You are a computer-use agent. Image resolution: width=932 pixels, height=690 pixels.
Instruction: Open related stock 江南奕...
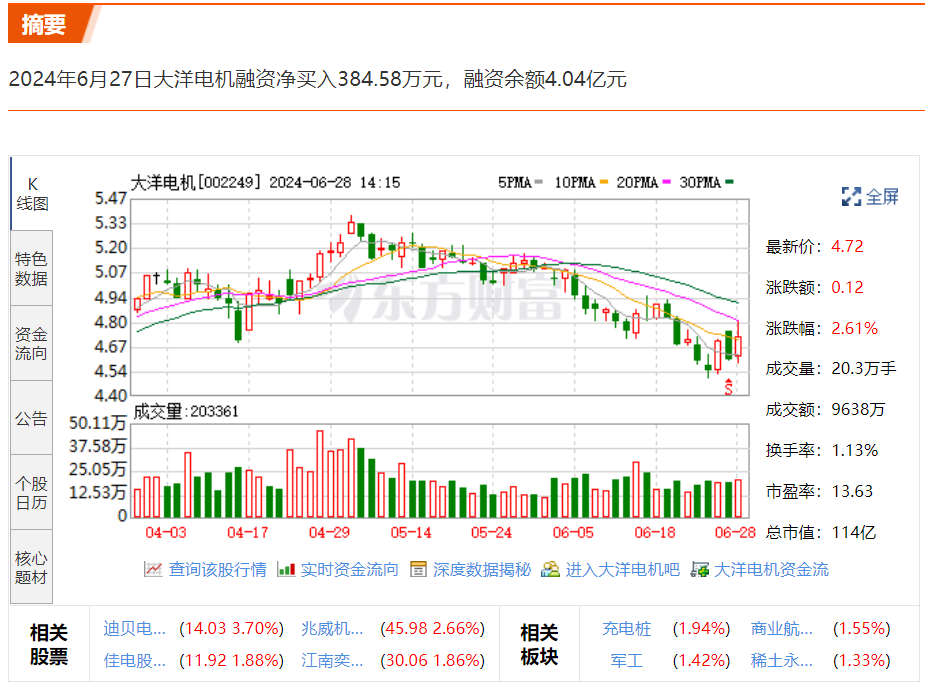coord(332,660)
